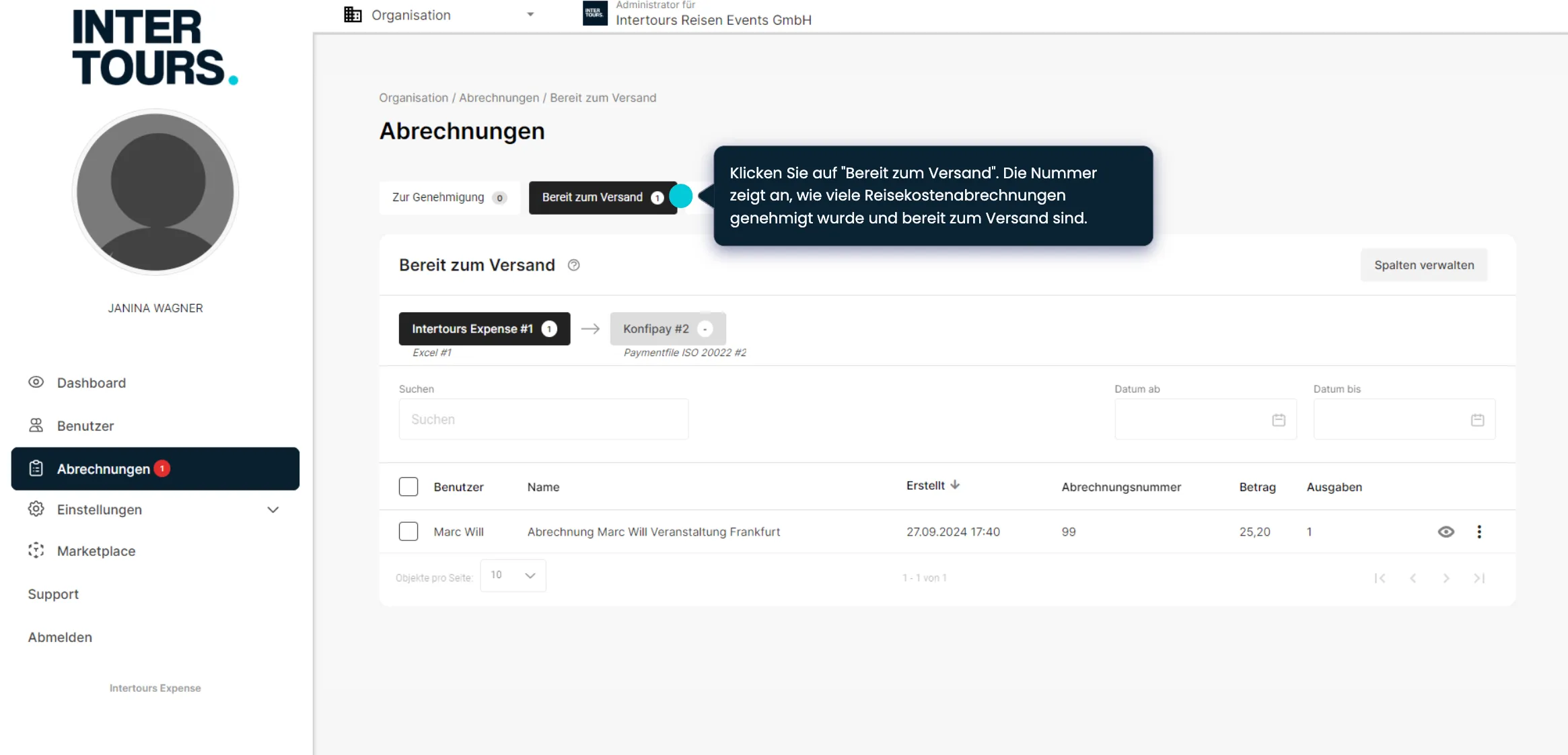Click the Benutzer people icon in sidebar

tap(36, 425)
